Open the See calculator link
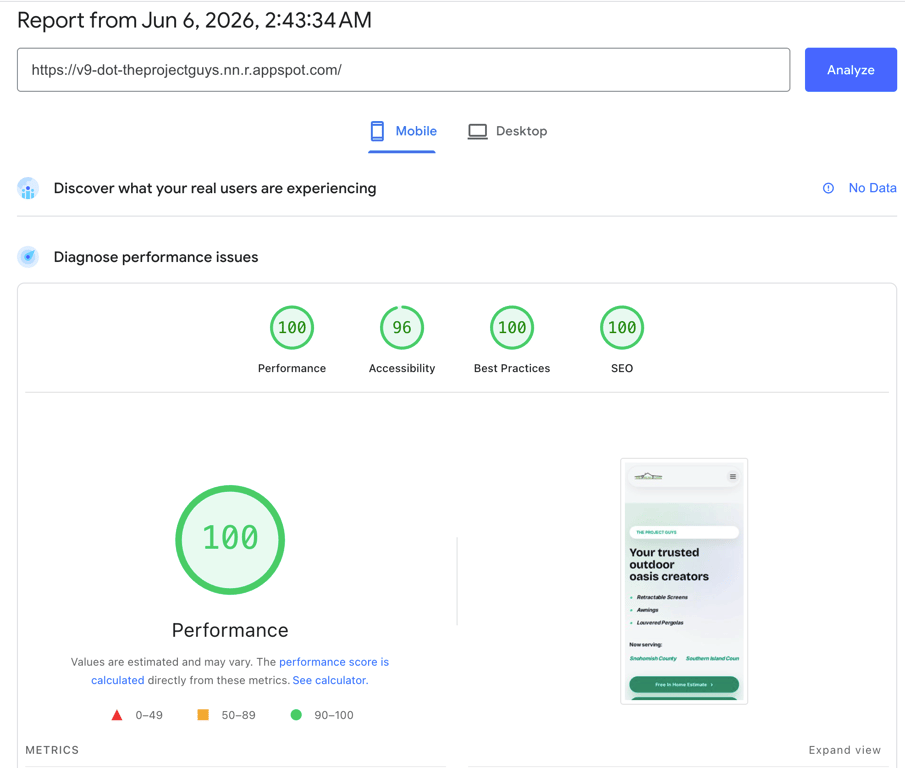905x768 pixels. (x=330, y=680)
